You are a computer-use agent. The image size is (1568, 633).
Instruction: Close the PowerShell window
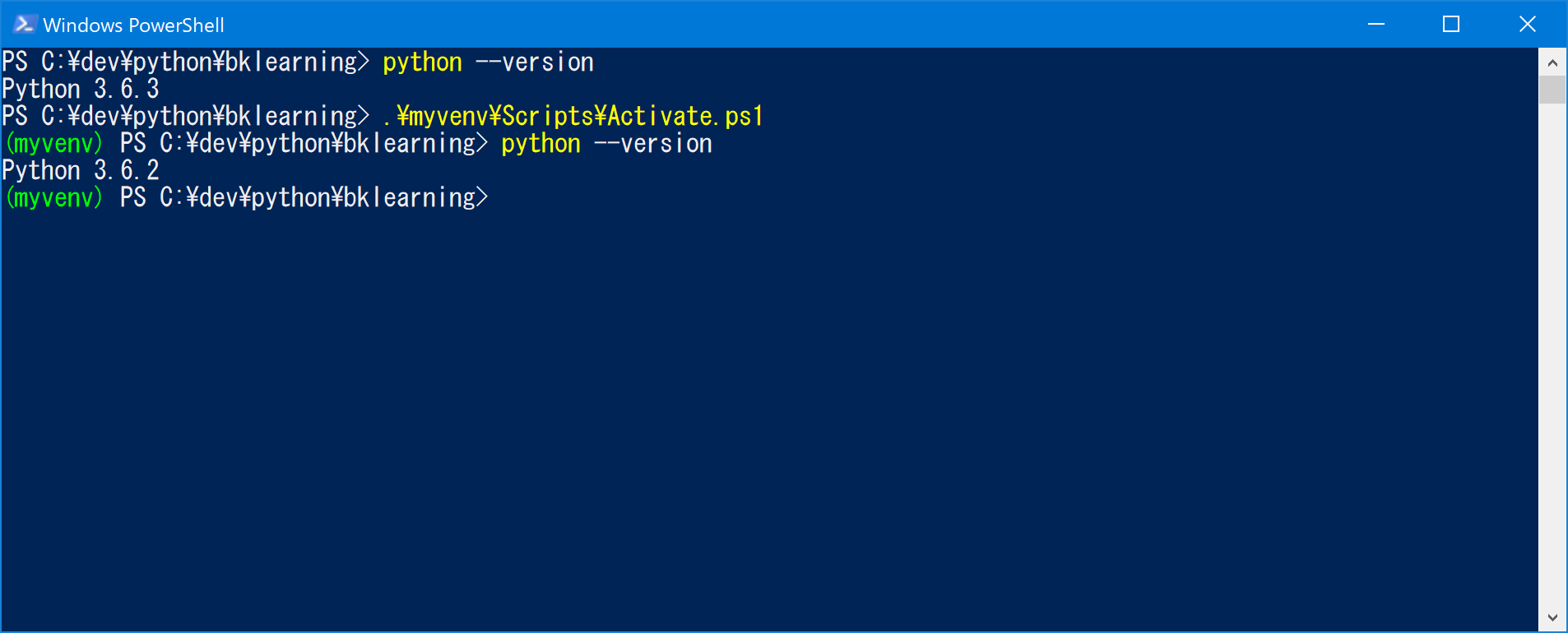pos(1529,24)
